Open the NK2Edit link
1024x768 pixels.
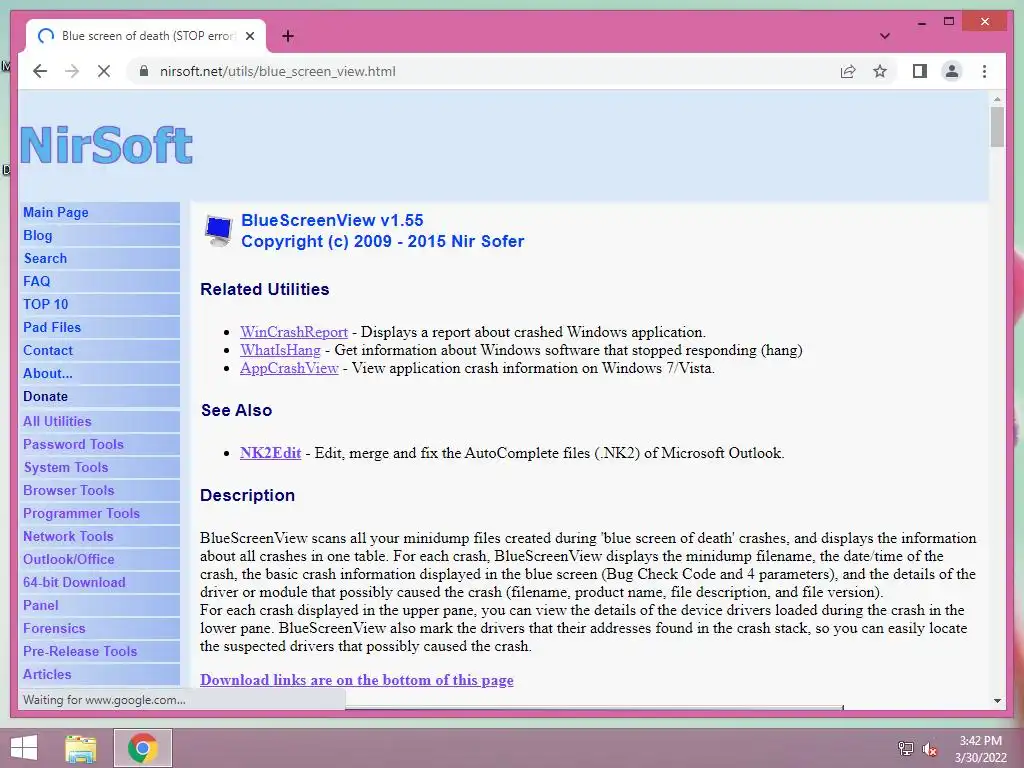[x=270, y=453]
